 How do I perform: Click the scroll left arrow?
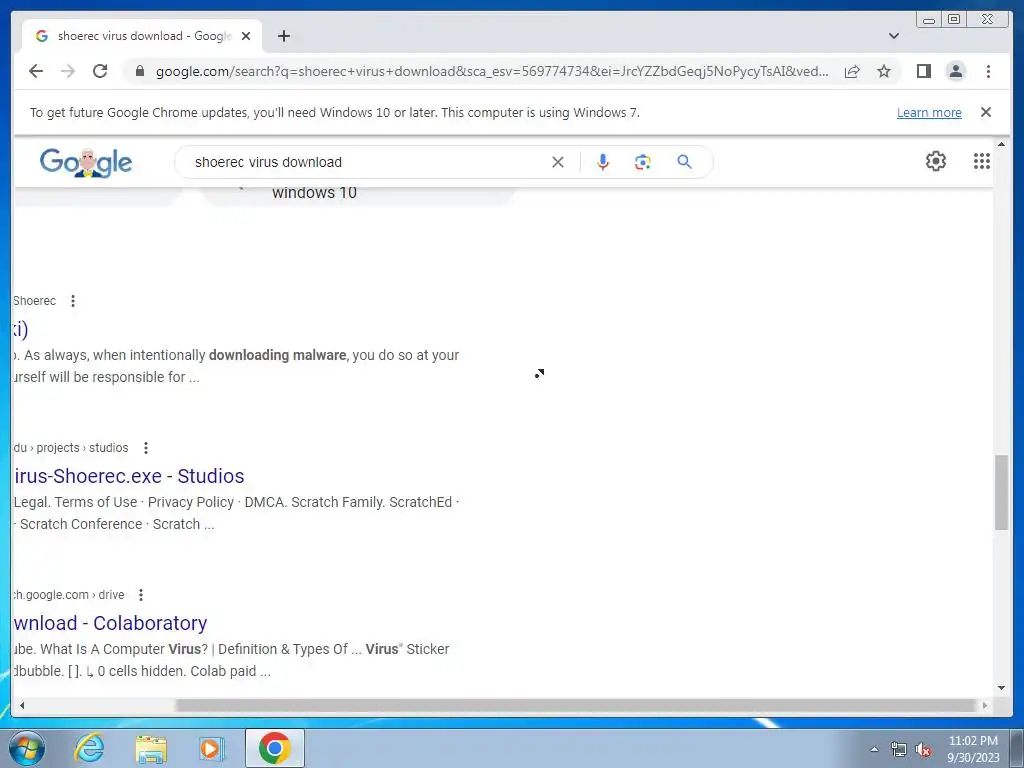point(22,705)
